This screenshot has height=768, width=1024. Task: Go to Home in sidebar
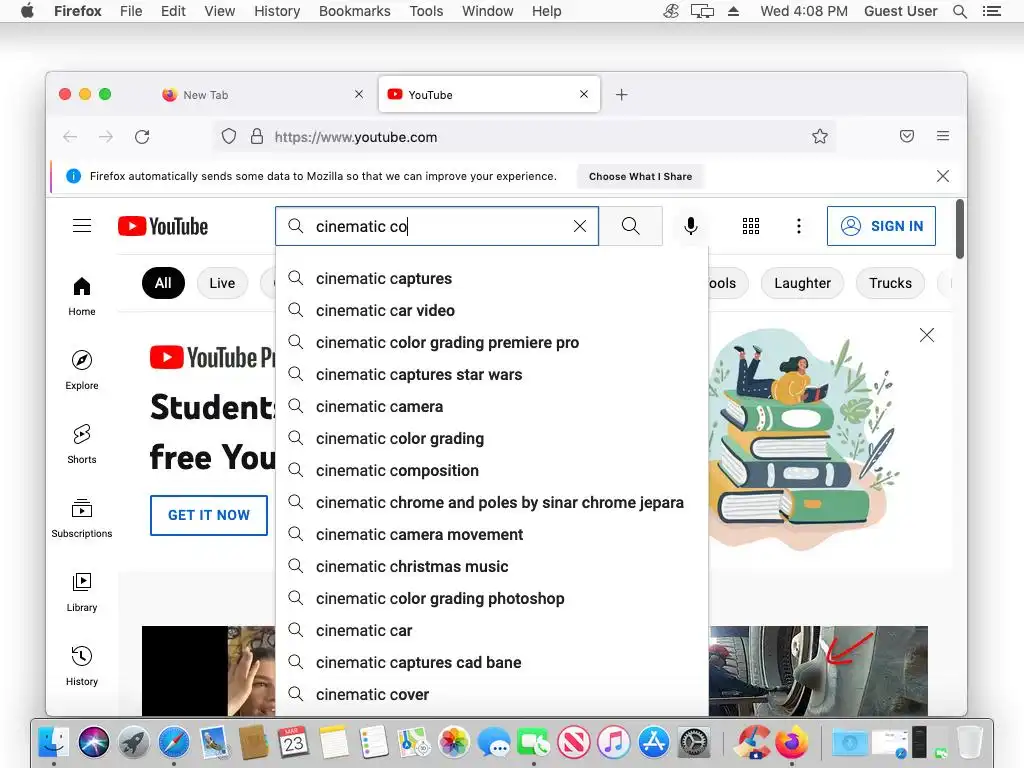[82, 296]
